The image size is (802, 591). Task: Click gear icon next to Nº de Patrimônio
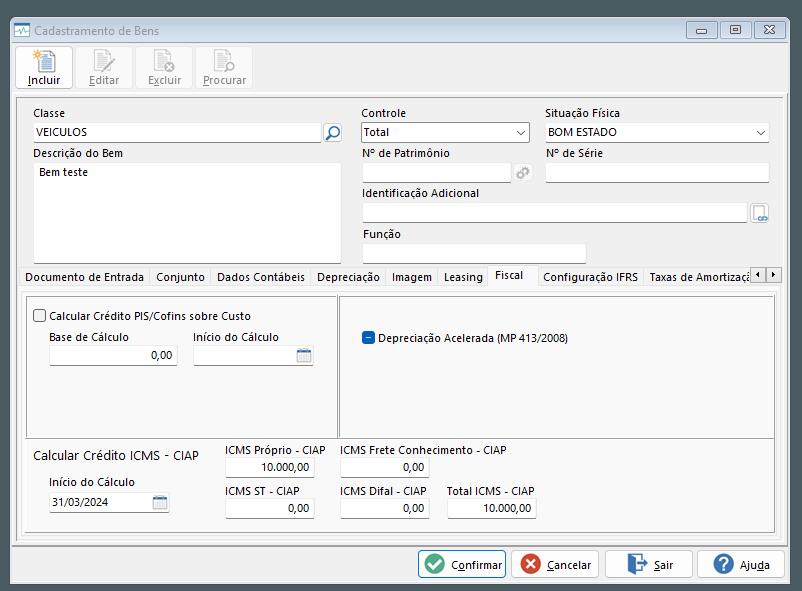tap(522, 173)
